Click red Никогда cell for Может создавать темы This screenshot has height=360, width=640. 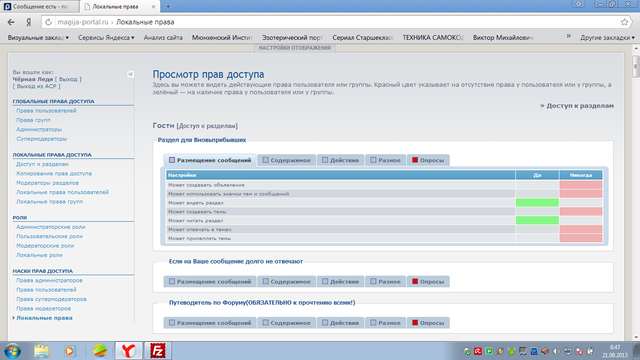tap(581, 211)
